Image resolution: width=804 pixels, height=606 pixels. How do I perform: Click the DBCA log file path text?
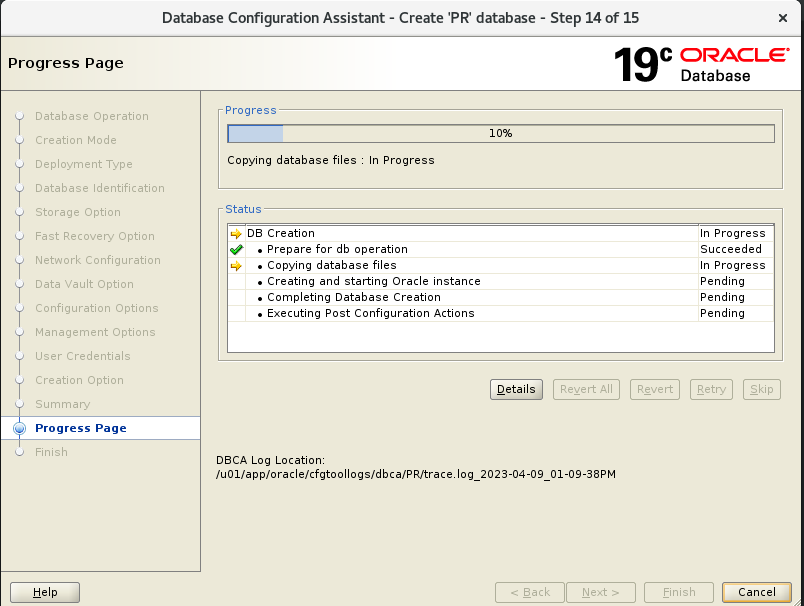tap(416, 474)
